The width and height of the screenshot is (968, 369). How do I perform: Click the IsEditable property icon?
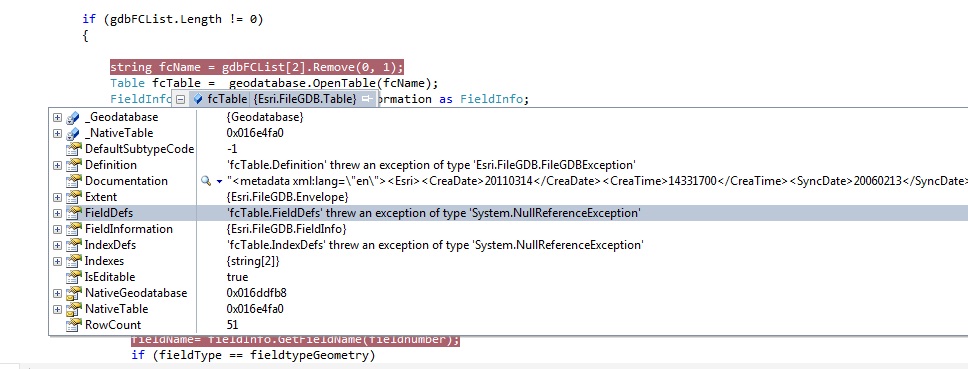[x=74, y=277]
